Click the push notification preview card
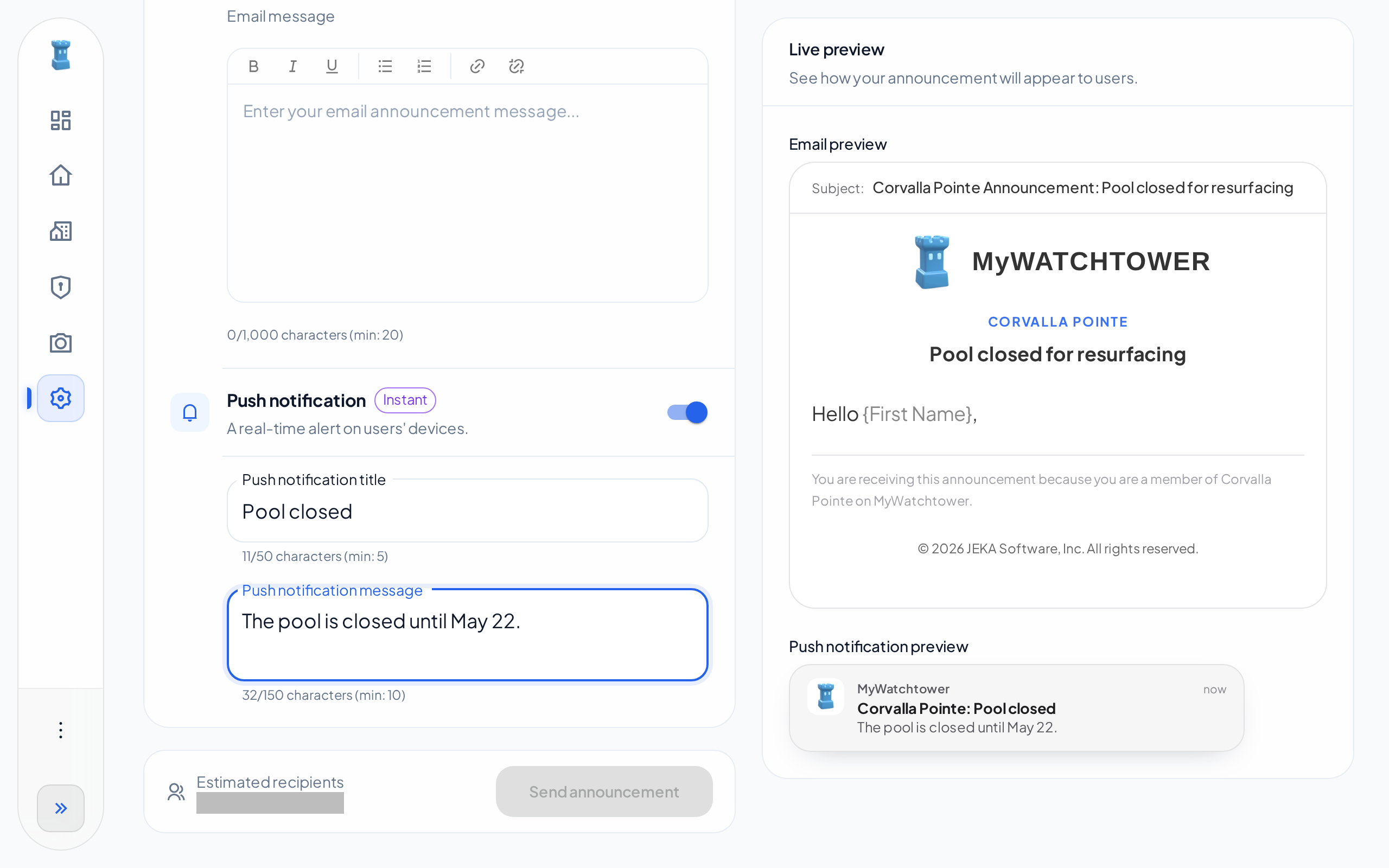The width and height of the screenshot is (1389, 868). pos(1016,708)
